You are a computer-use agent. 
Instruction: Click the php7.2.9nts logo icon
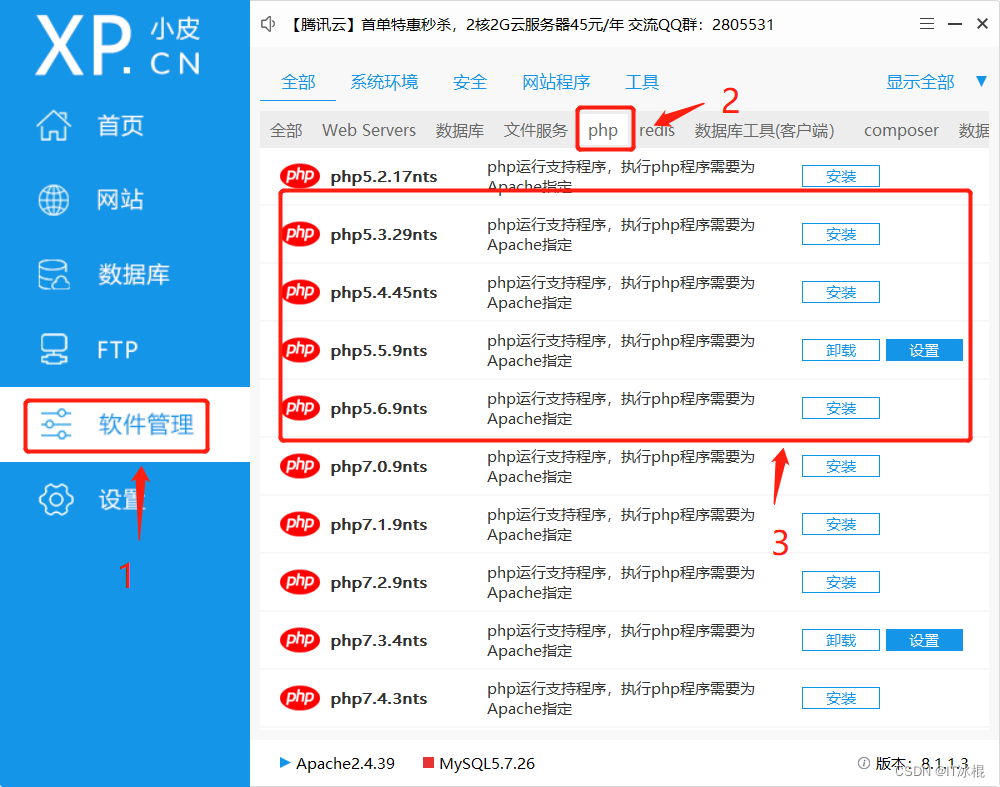(300, 582)
